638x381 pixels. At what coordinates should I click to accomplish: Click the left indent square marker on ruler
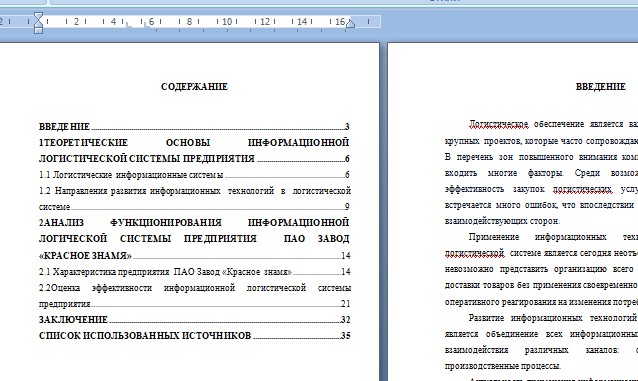38,31
